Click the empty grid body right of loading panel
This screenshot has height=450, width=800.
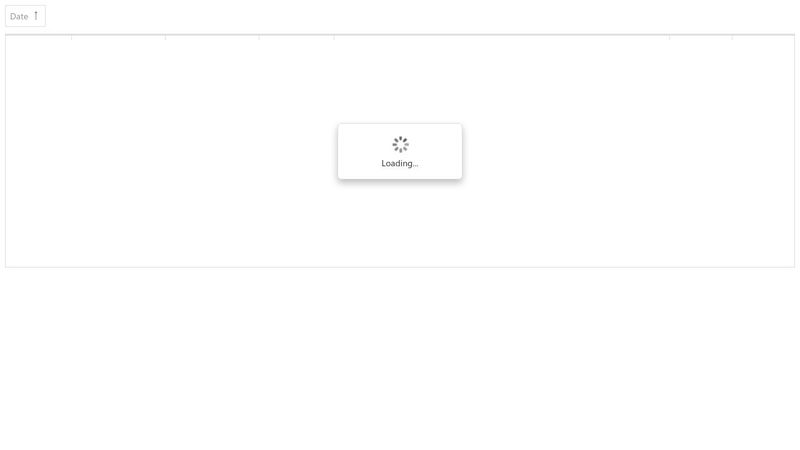629,151
